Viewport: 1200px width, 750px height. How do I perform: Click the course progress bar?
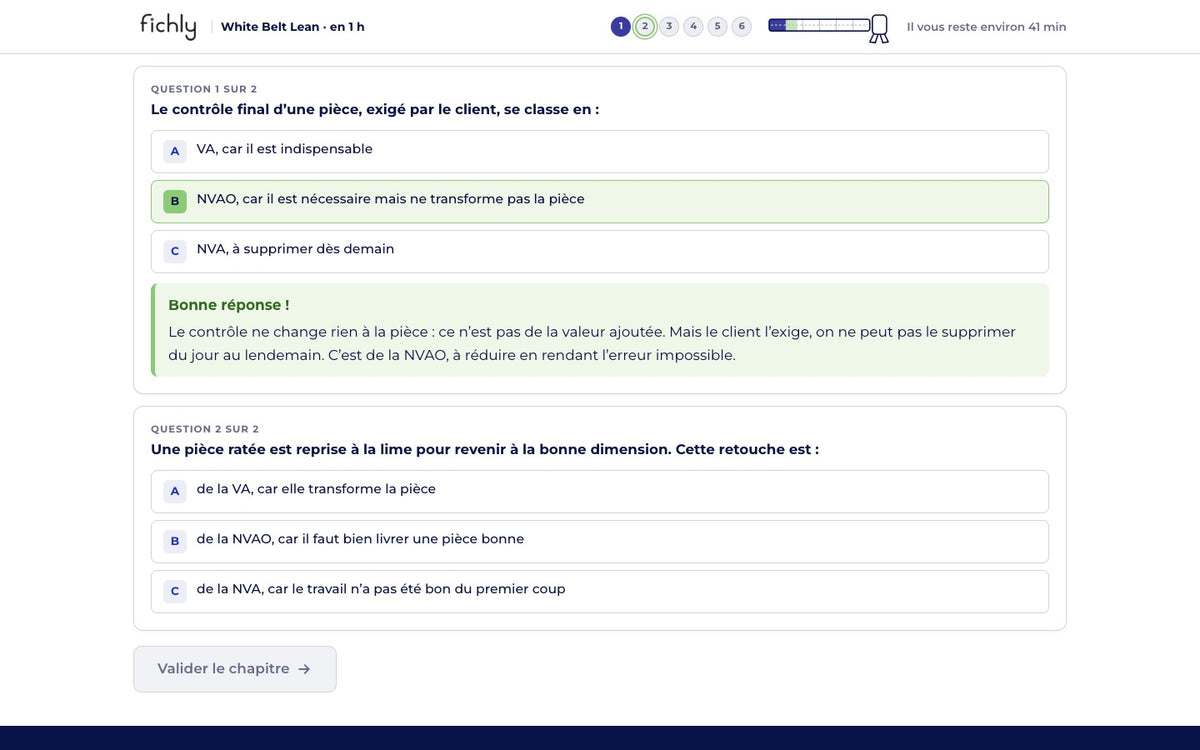[819, 25]
